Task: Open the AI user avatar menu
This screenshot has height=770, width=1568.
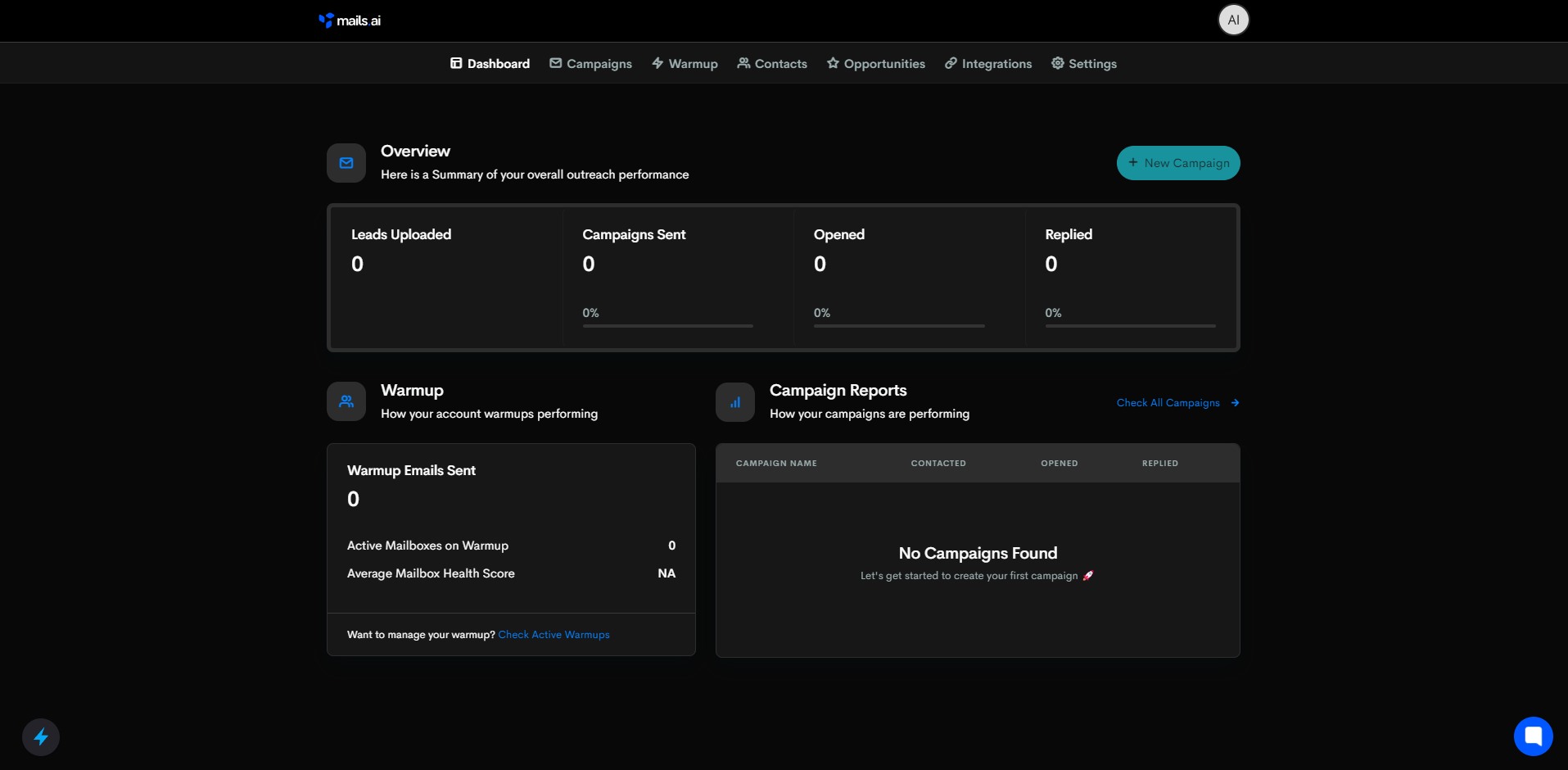Action: click(1233, 20)
